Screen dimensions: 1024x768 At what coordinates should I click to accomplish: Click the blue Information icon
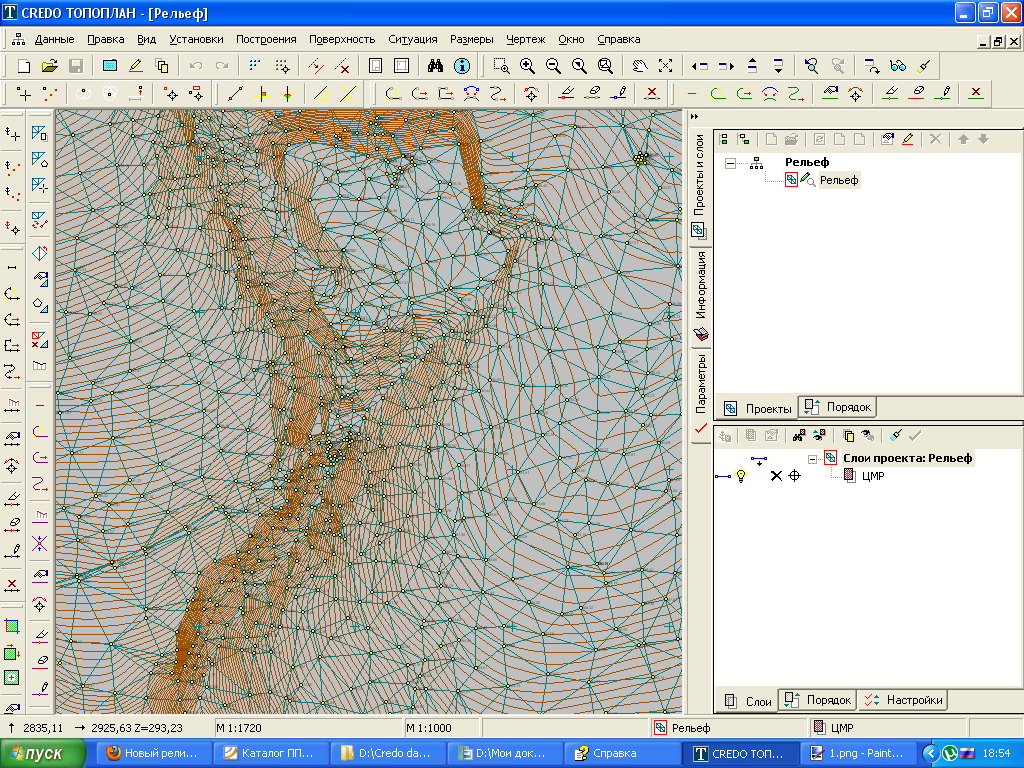click(x=462, y=65)
